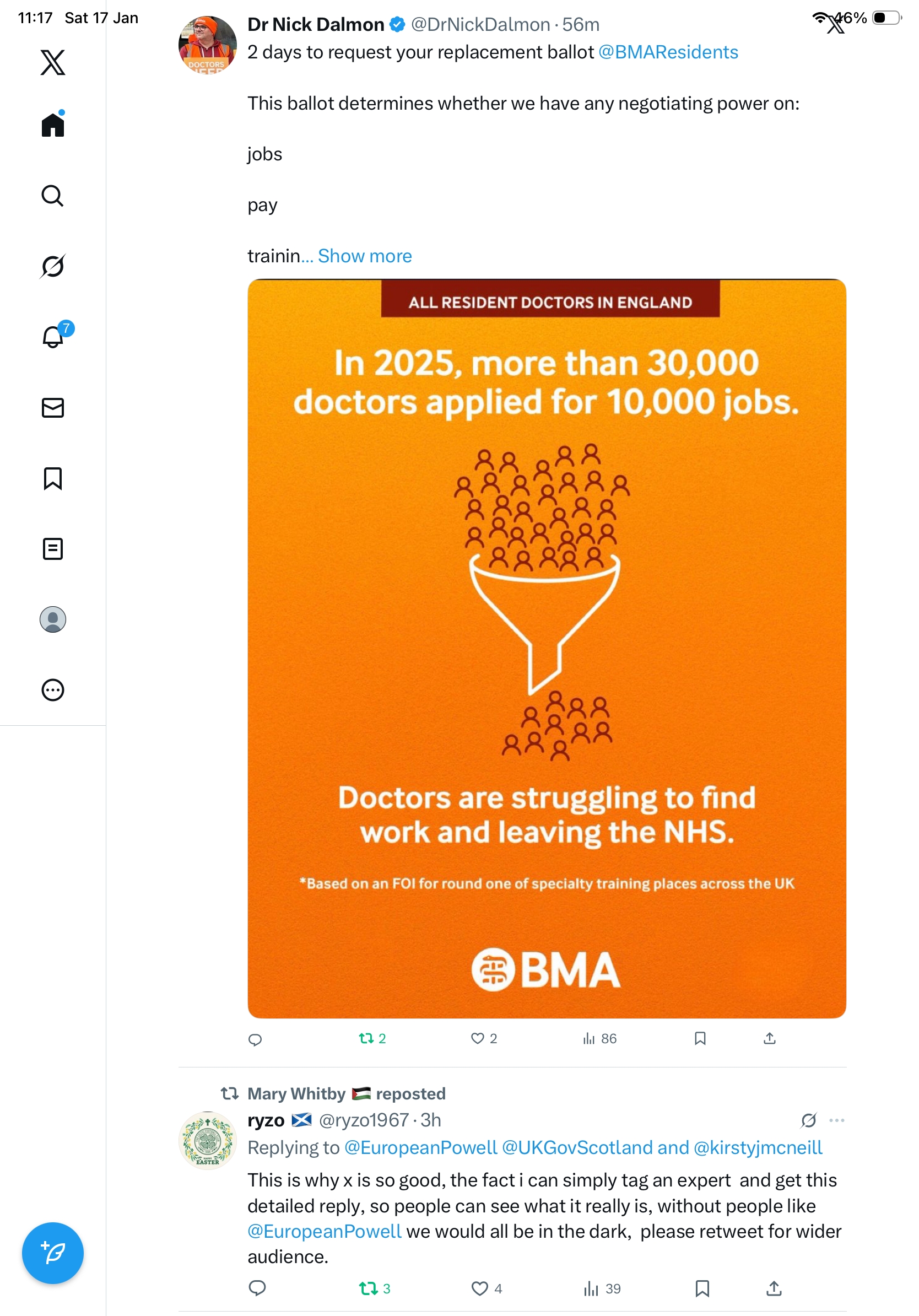Open Notifications bell with 7 badge
The height and width of the screenshot is (1316, 919).
(53, 337)
